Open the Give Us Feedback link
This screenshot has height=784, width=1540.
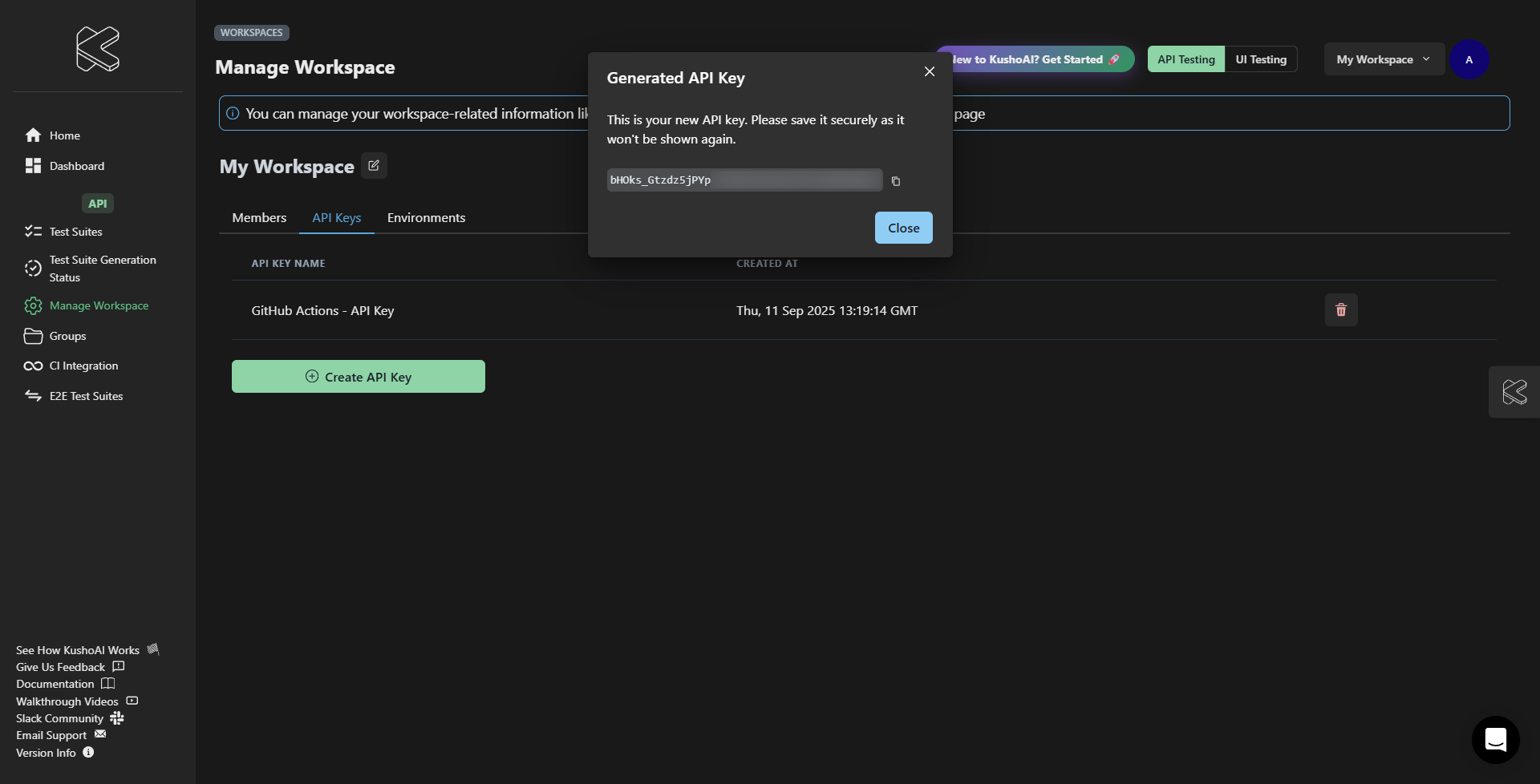point(60,667)
